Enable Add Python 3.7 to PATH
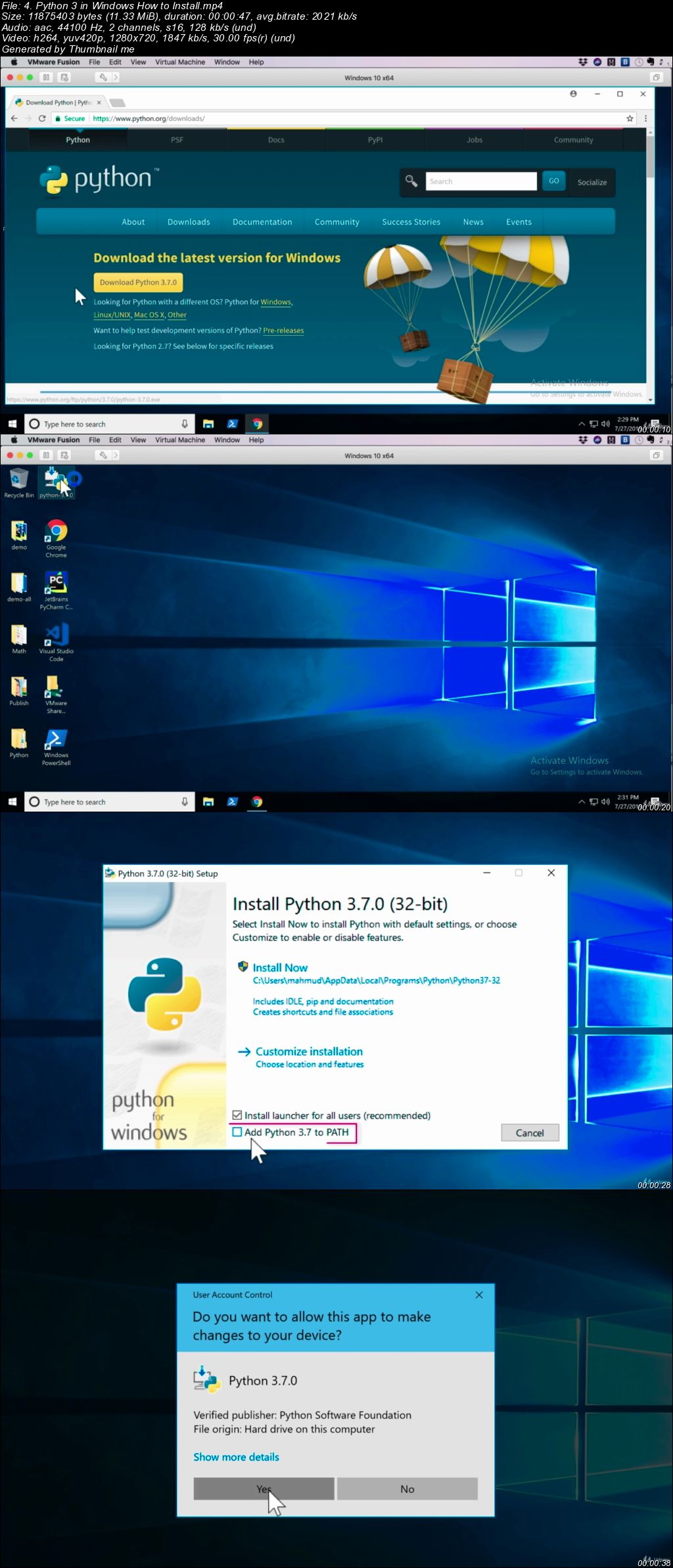The image size is (673, 1568). [x=237, y=1132]
